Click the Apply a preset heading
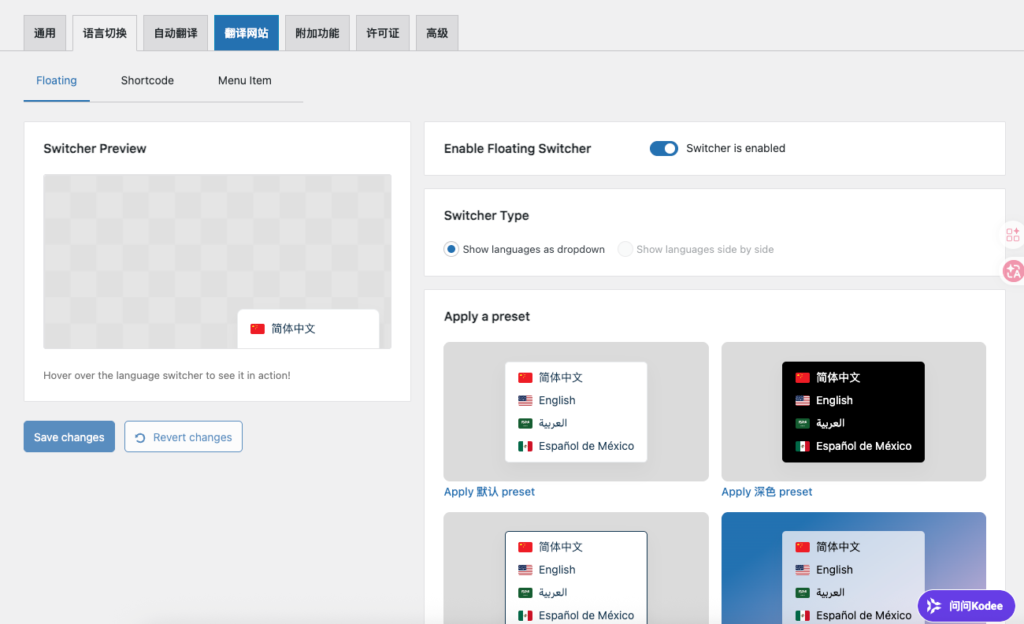 [x=487, y=317]
